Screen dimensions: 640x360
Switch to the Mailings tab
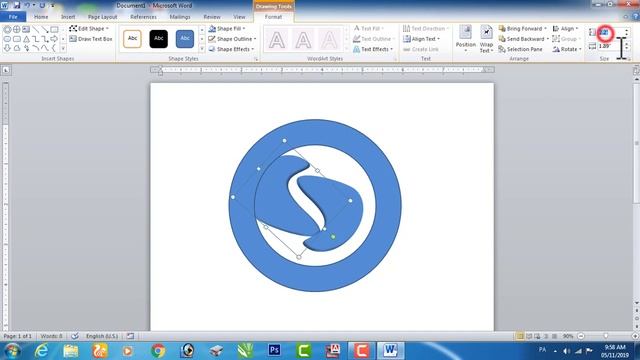(180, 17)
